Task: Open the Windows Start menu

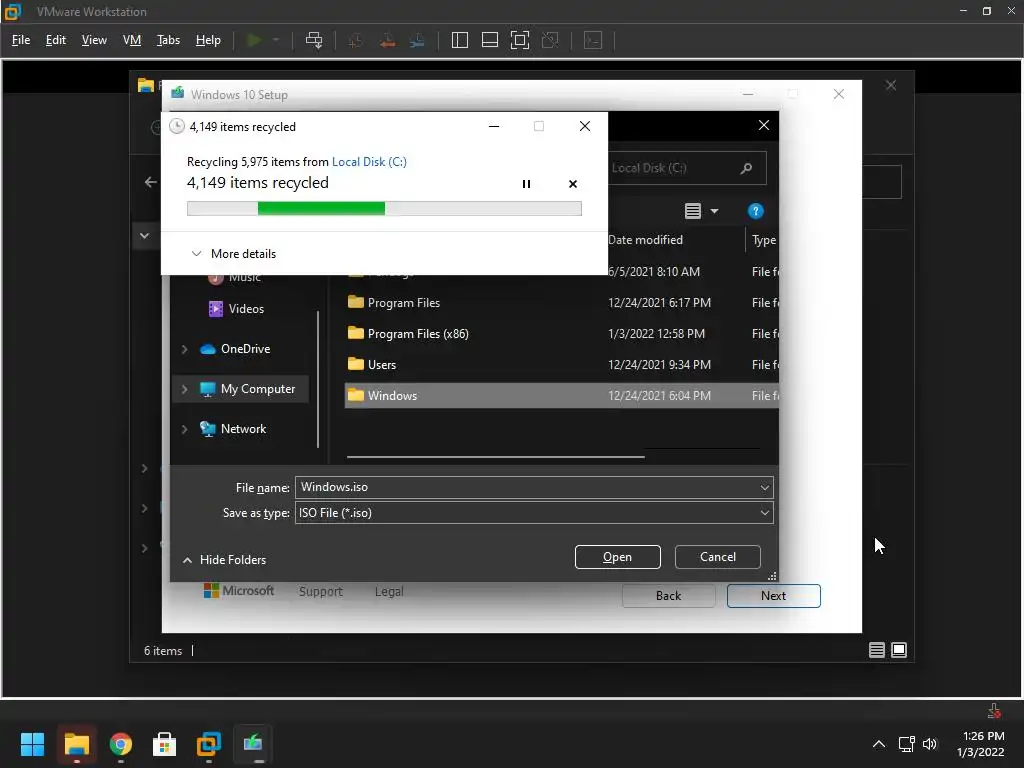Action: tap(32, 744)
